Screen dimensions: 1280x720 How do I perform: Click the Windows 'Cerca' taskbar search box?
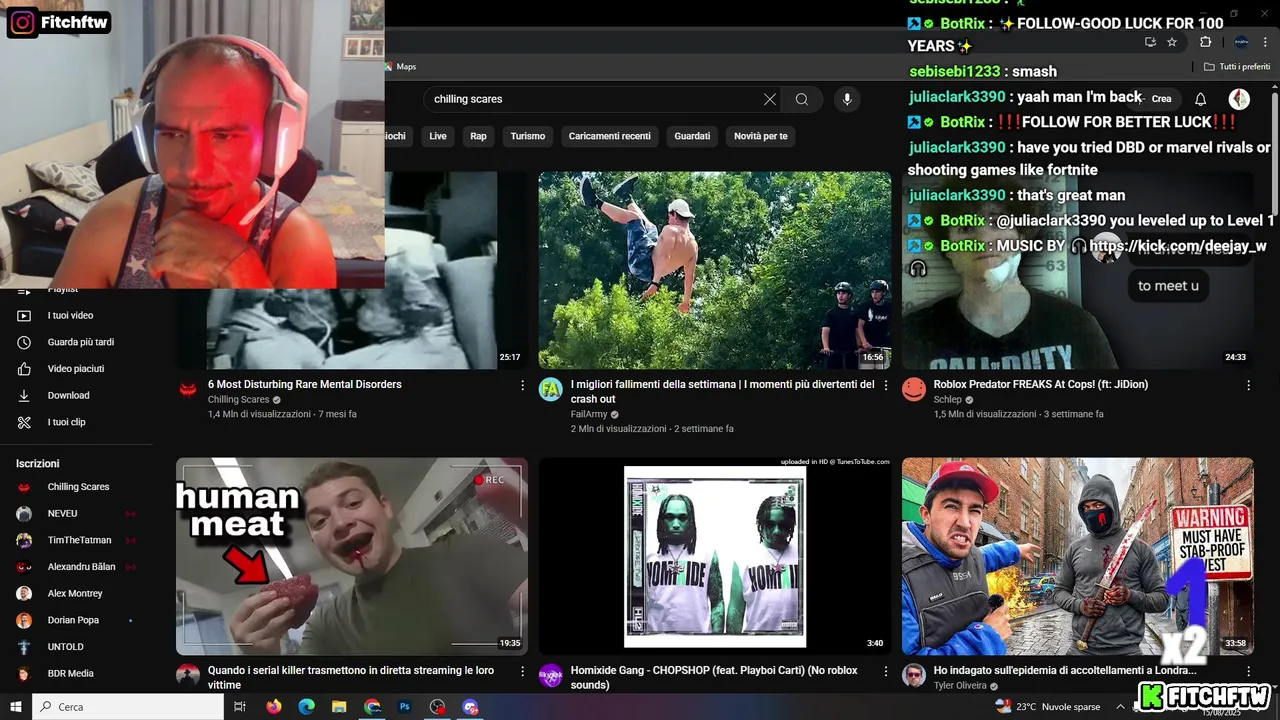pyautogui.click(x=128, y=707)
